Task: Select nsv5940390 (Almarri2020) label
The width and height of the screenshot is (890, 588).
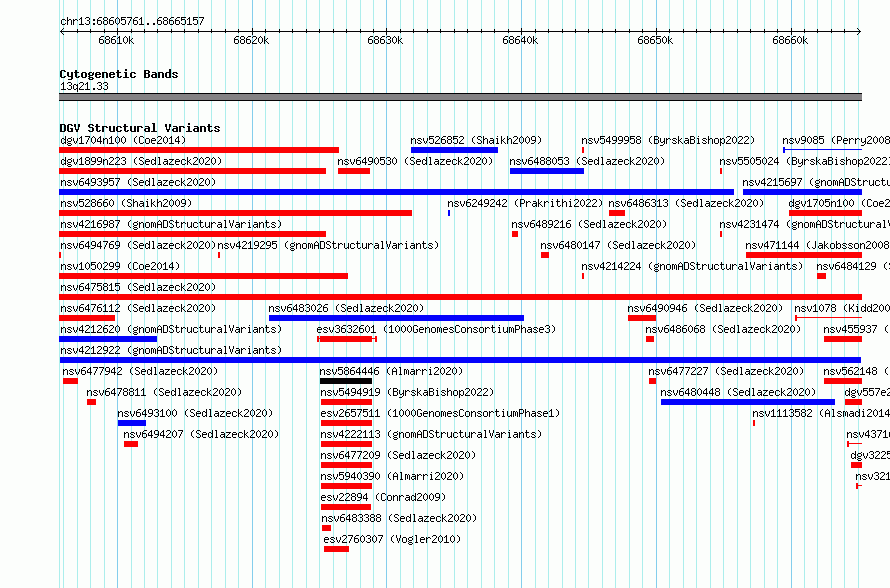Action: tap(392, 476)
